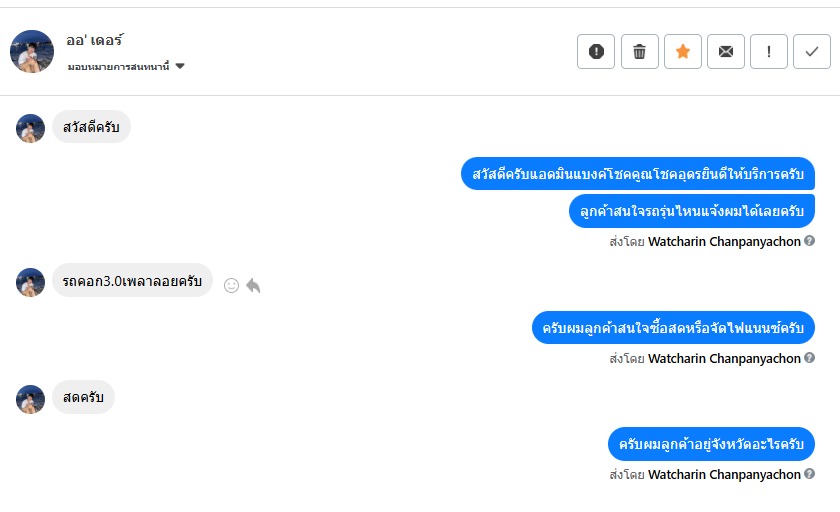Click the dropdown arrow beside มอบหมายการสนทนานี้
This screenshot has height=512, width=840.
click(180, 66)
